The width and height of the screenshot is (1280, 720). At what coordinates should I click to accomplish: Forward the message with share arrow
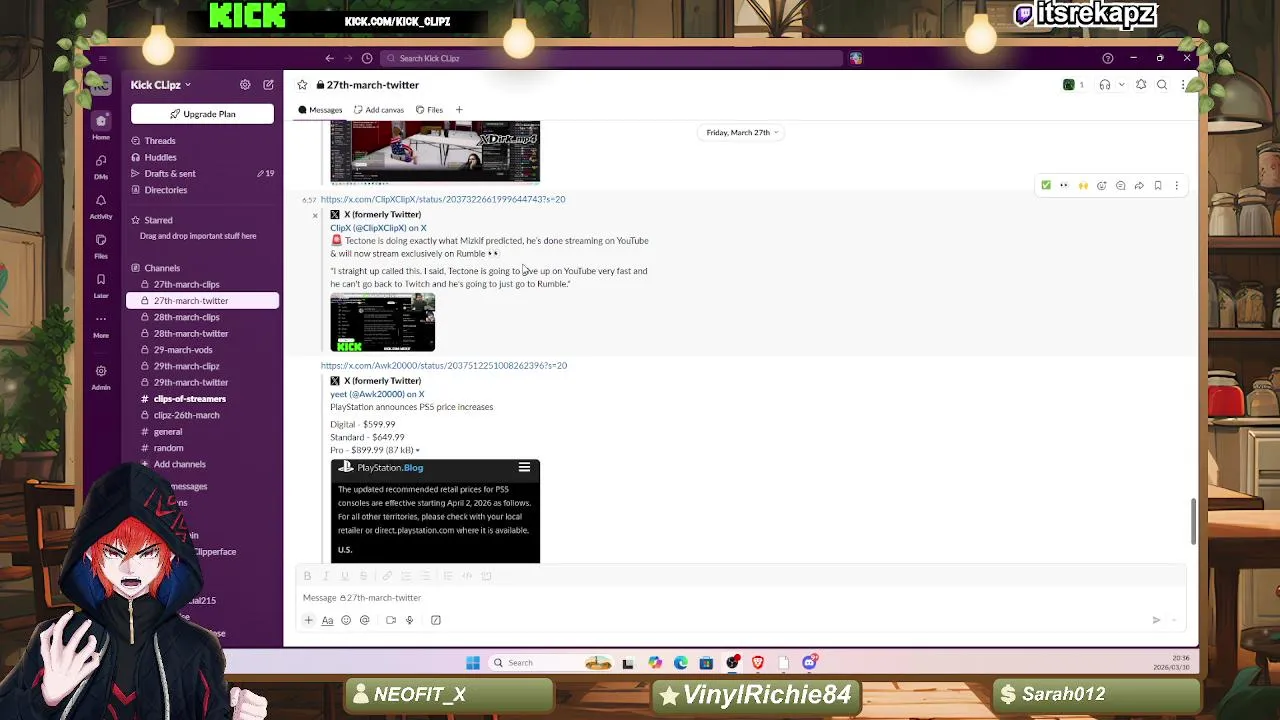pyautogui.click(x=1139, y=185)
